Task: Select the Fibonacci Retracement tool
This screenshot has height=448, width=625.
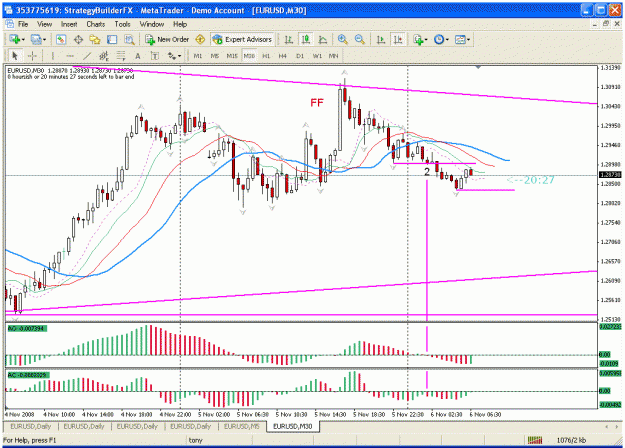Action: coord(121,56)
